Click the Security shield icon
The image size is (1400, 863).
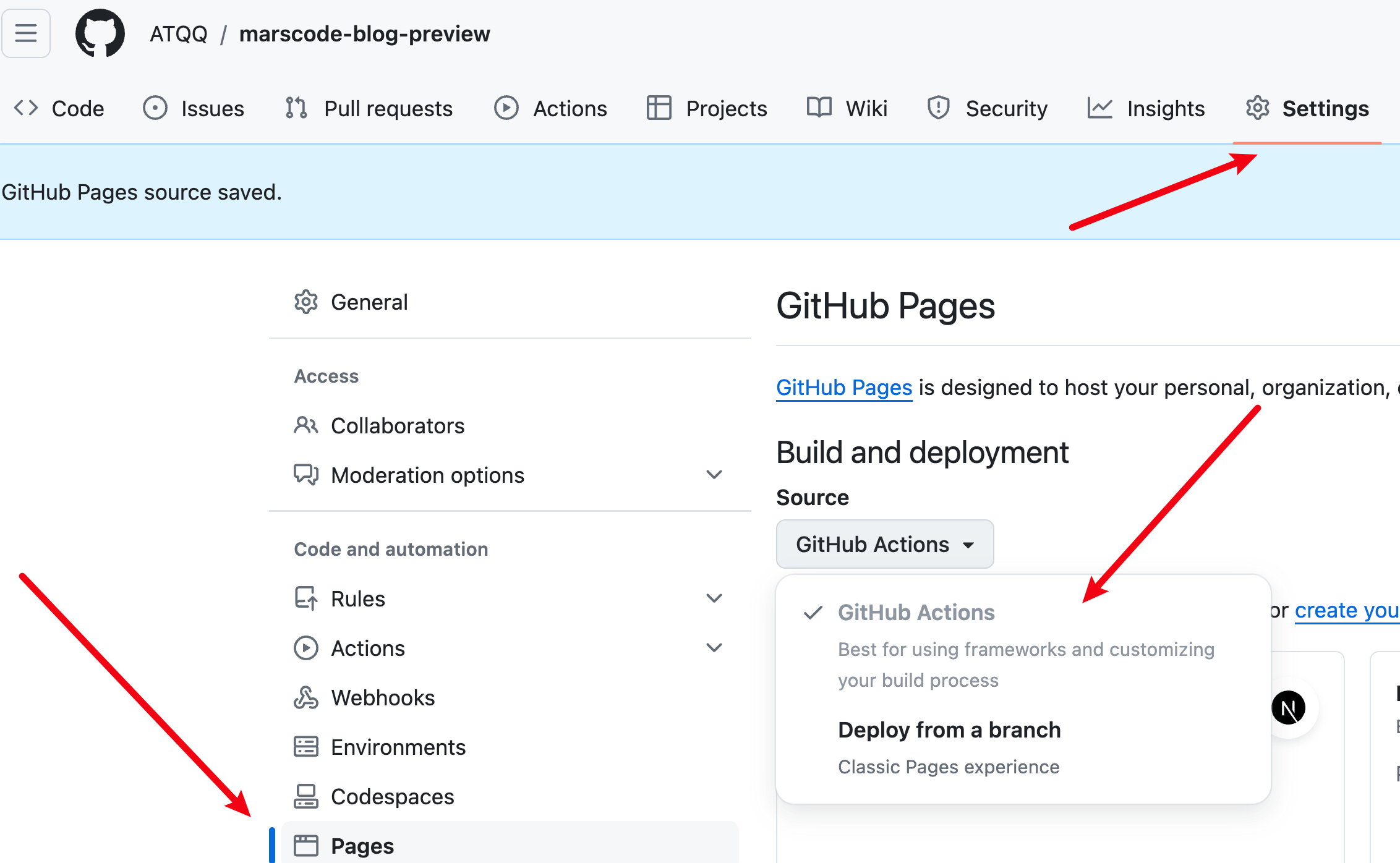(939, 108)
